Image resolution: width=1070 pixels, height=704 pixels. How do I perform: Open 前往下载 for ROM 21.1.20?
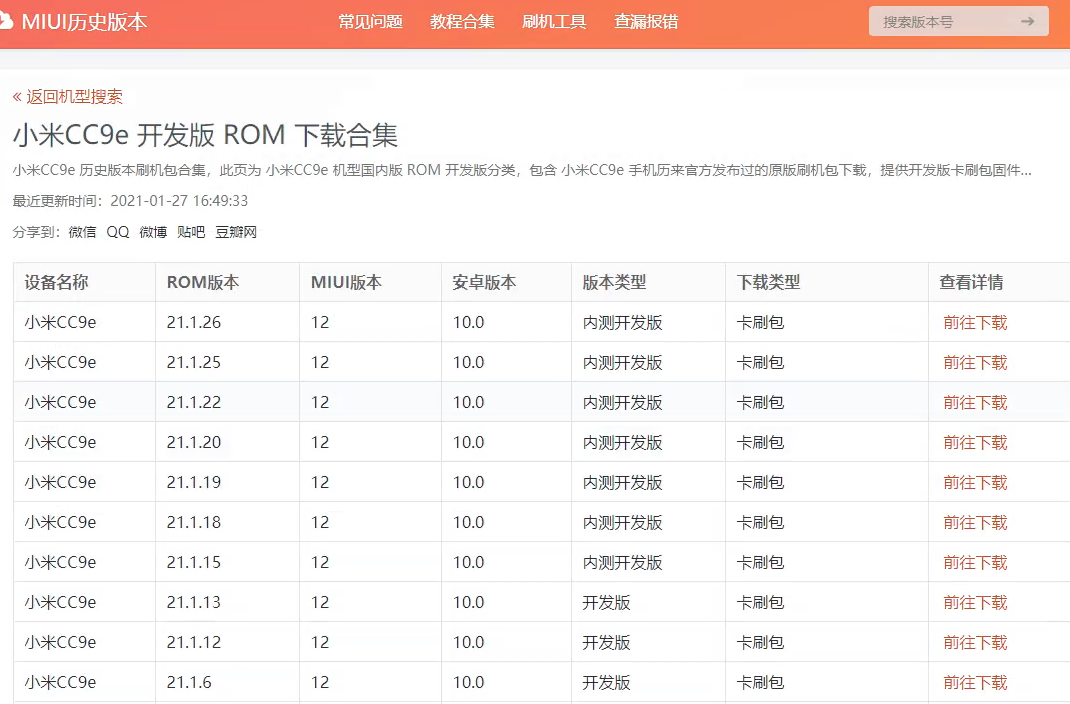(975, 443)
